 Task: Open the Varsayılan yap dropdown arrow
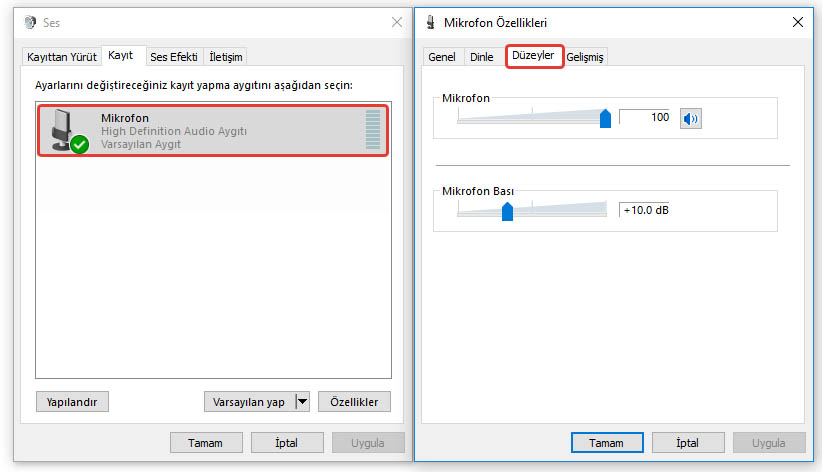[x=302, y=402]
